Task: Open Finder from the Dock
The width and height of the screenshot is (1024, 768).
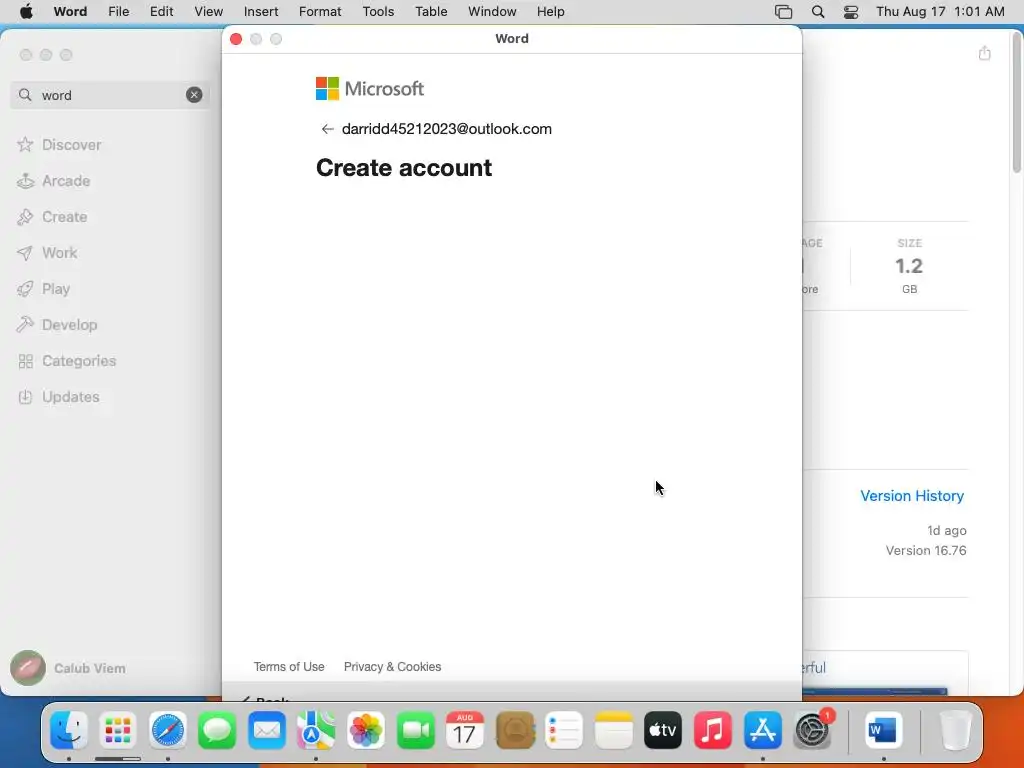Action: [69, 730]
